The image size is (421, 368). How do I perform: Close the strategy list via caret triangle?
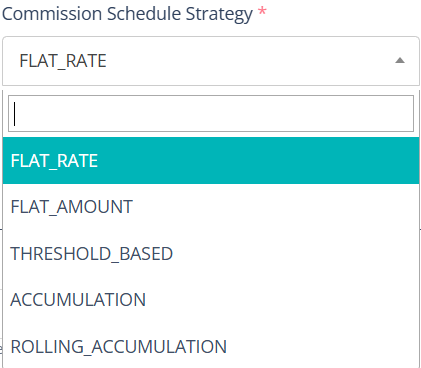pos(400,61)
